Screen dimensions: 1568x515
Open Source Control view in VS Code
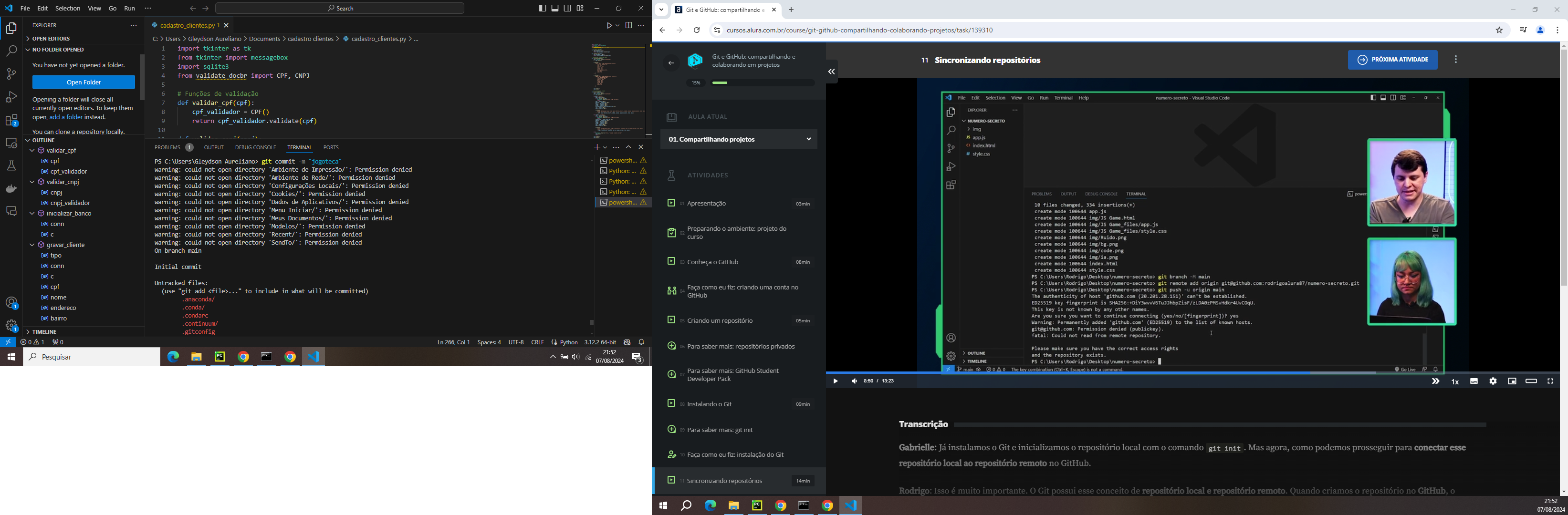click(x=11, y=74)
